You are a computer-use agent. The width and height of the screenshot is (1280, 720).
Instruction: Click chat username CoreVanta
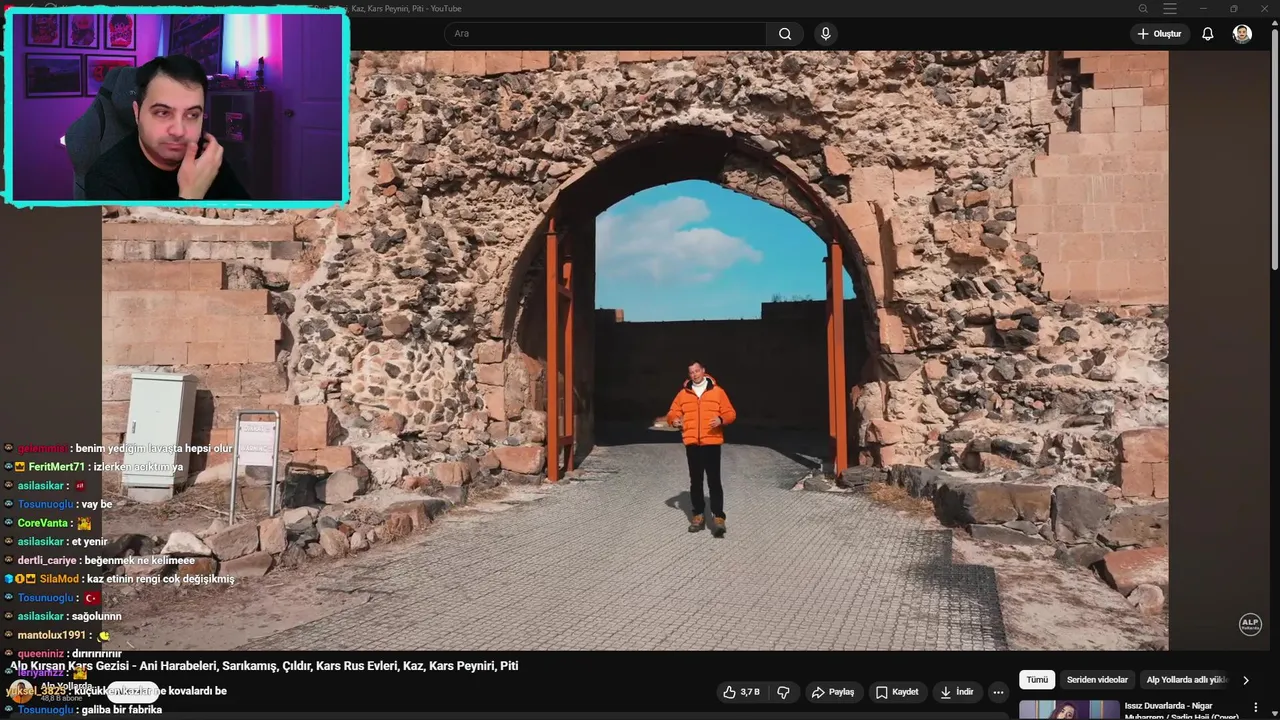tap(43, 523)
